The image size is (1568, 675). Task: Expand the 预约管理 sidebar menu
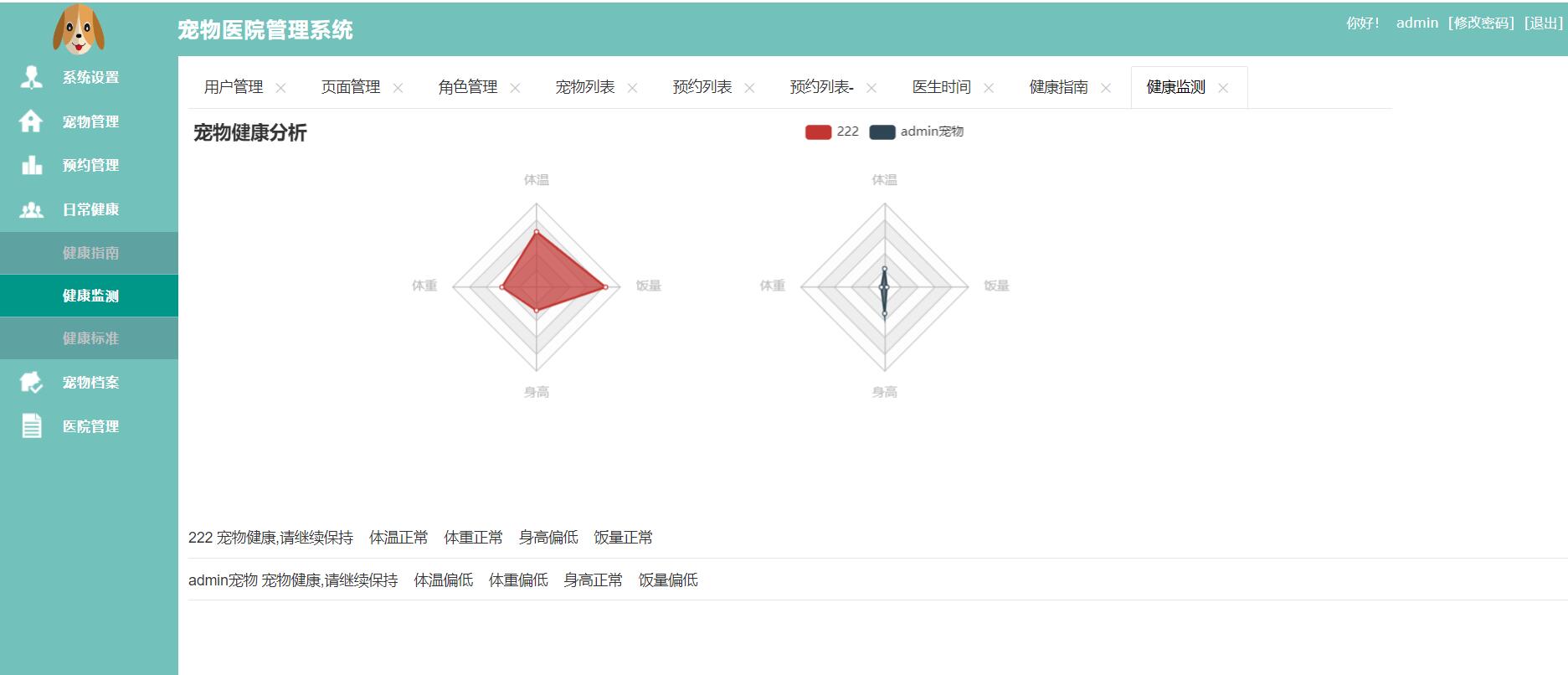click(x=89, y=166)
